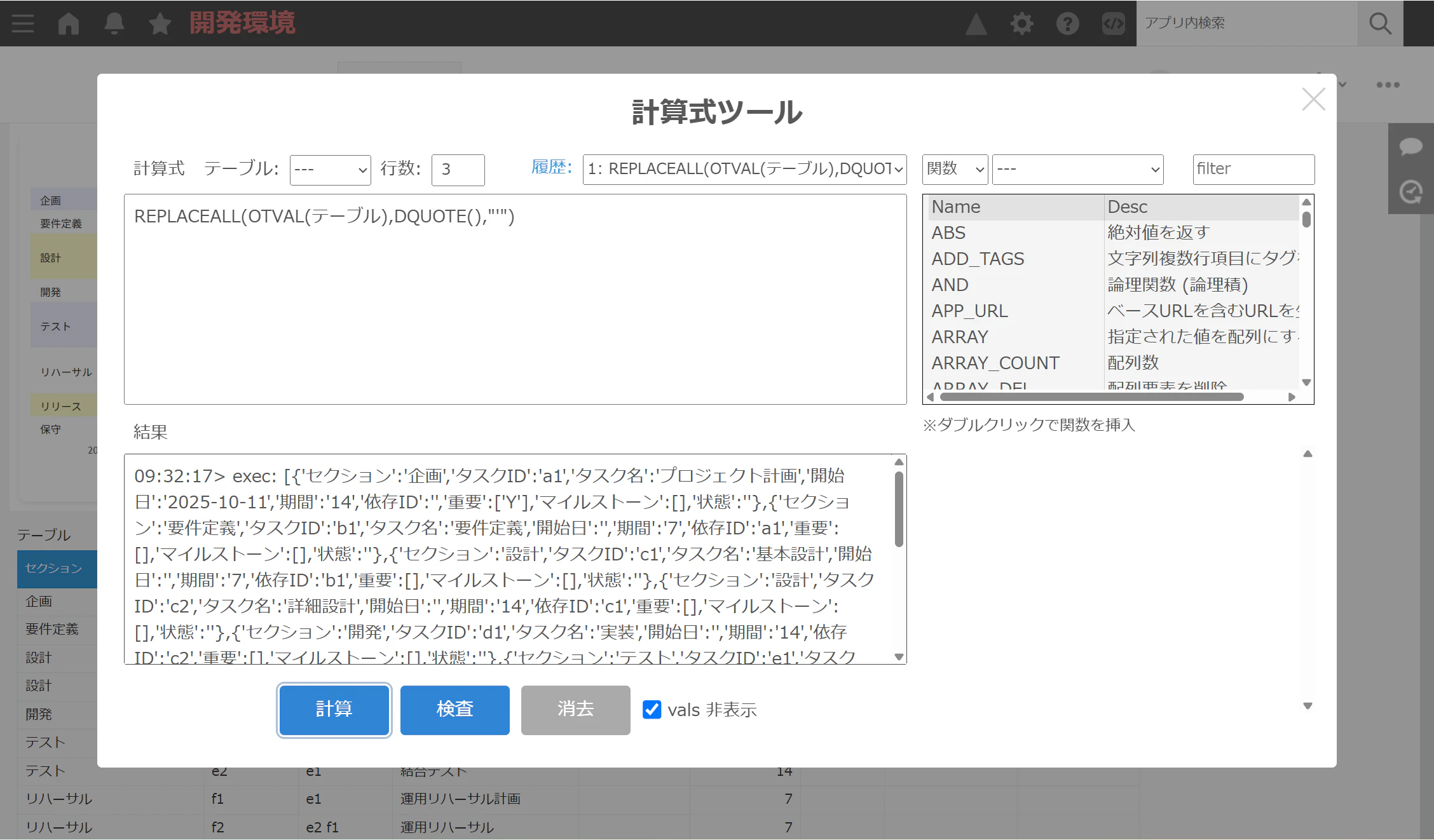Click the 検査 button
The image size is (1434, 840).
(x=455, y=710)
